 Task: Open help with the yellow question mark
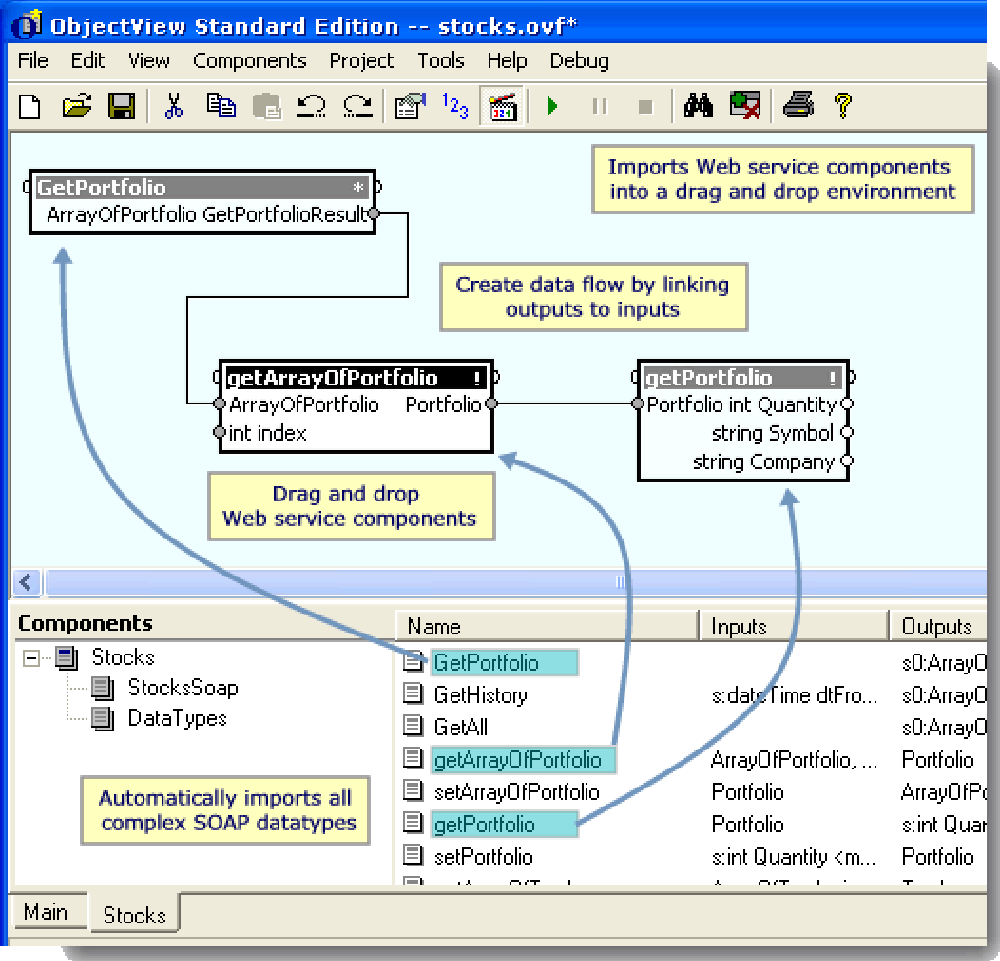pyautogui.click(x=843, y=106)
